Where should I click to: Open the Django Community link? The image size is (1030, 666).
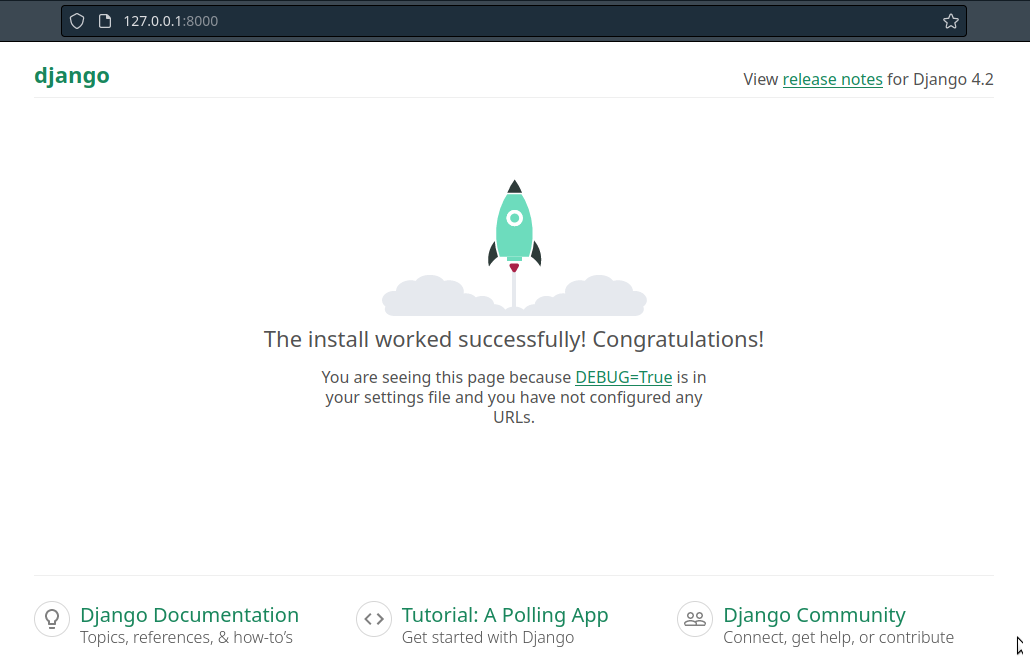[x=814, y=615]
